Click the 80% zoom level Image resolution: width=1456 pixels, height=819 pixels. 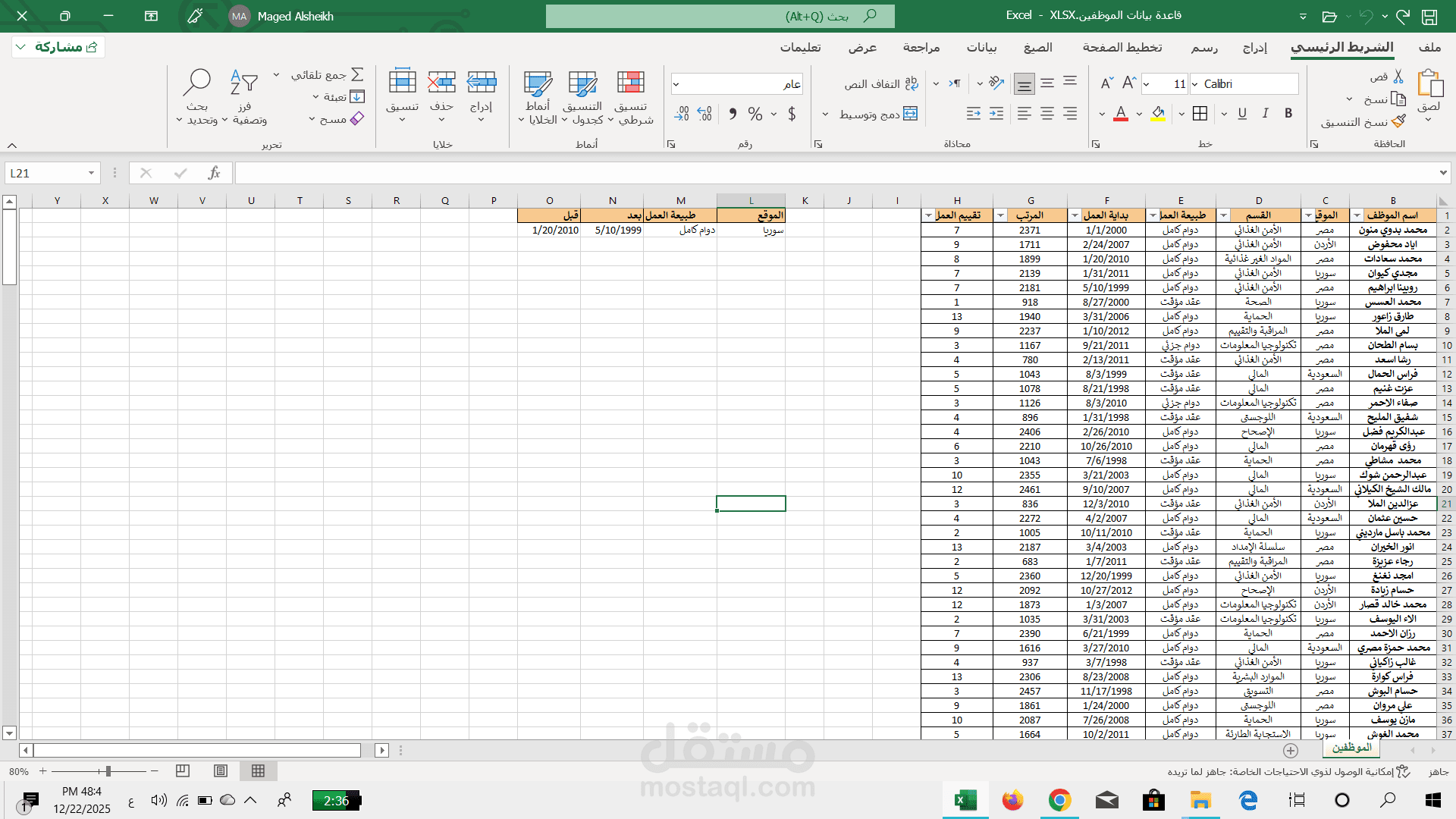[19, 771]
